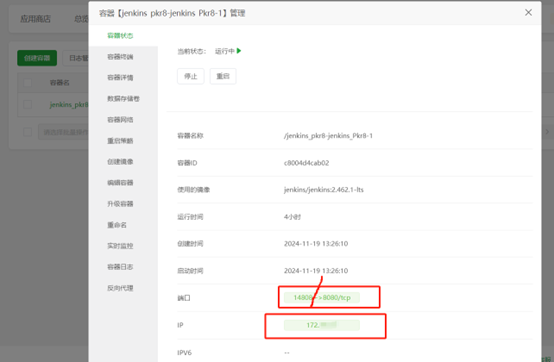Viewport: 554px width, 362px height.
Task: Close the container management dialog
Action: click(528, 13)
